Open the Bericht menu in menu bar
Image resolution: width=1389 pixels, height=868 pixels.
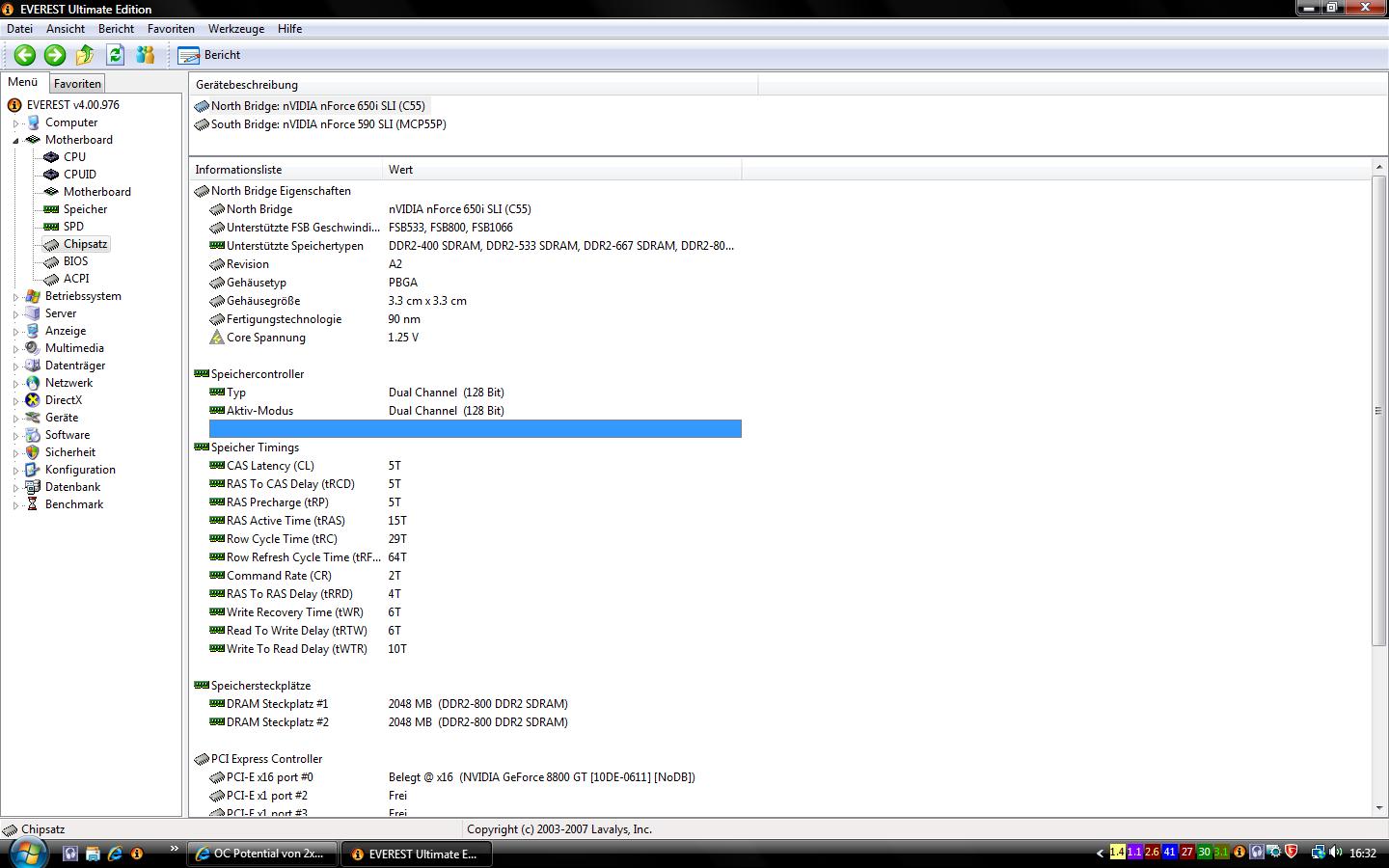[x=116, y=29]
